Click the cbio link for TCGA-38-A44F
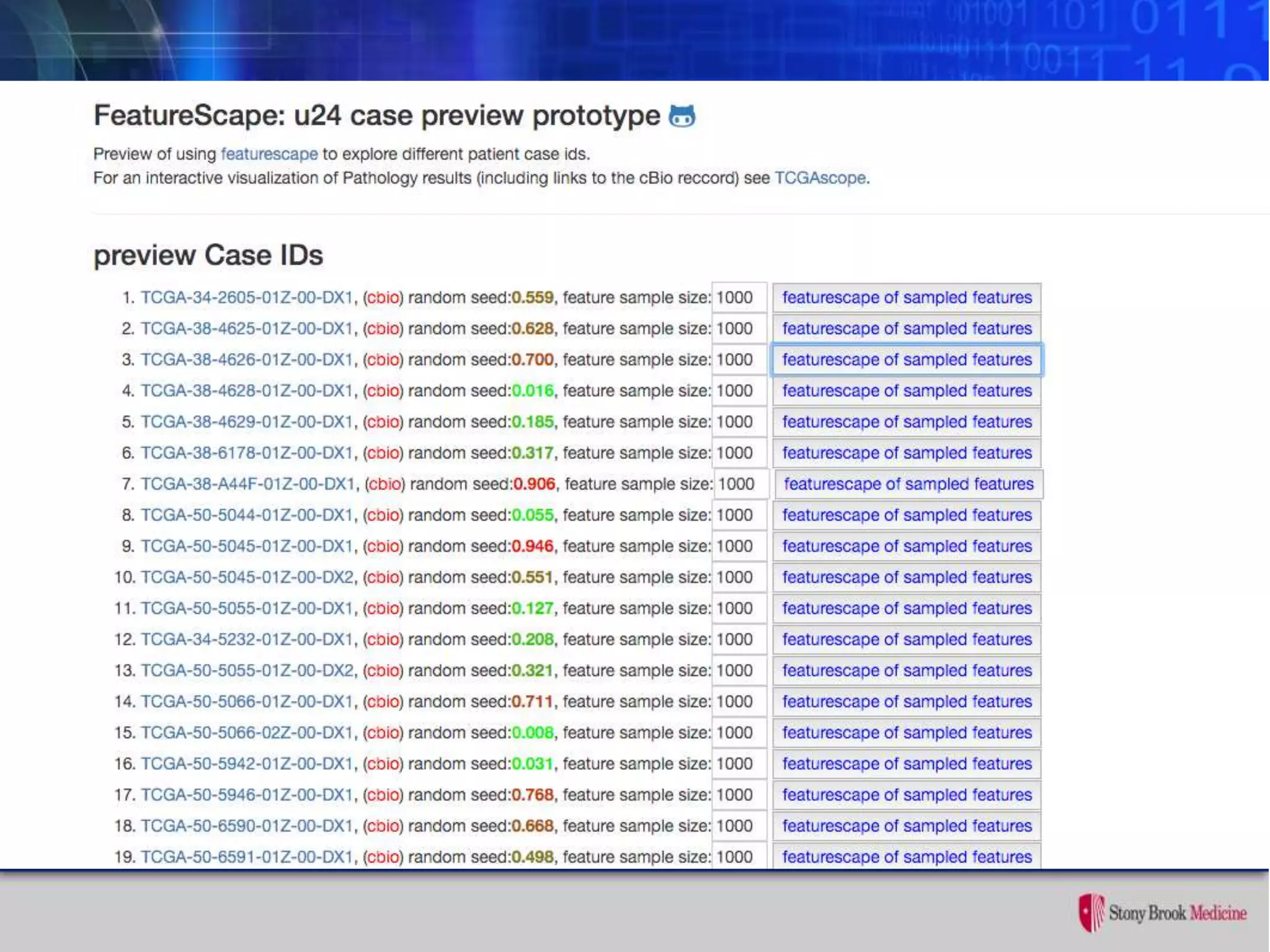The width and height of the screenshot is (1270, 952). pos(384,484)
